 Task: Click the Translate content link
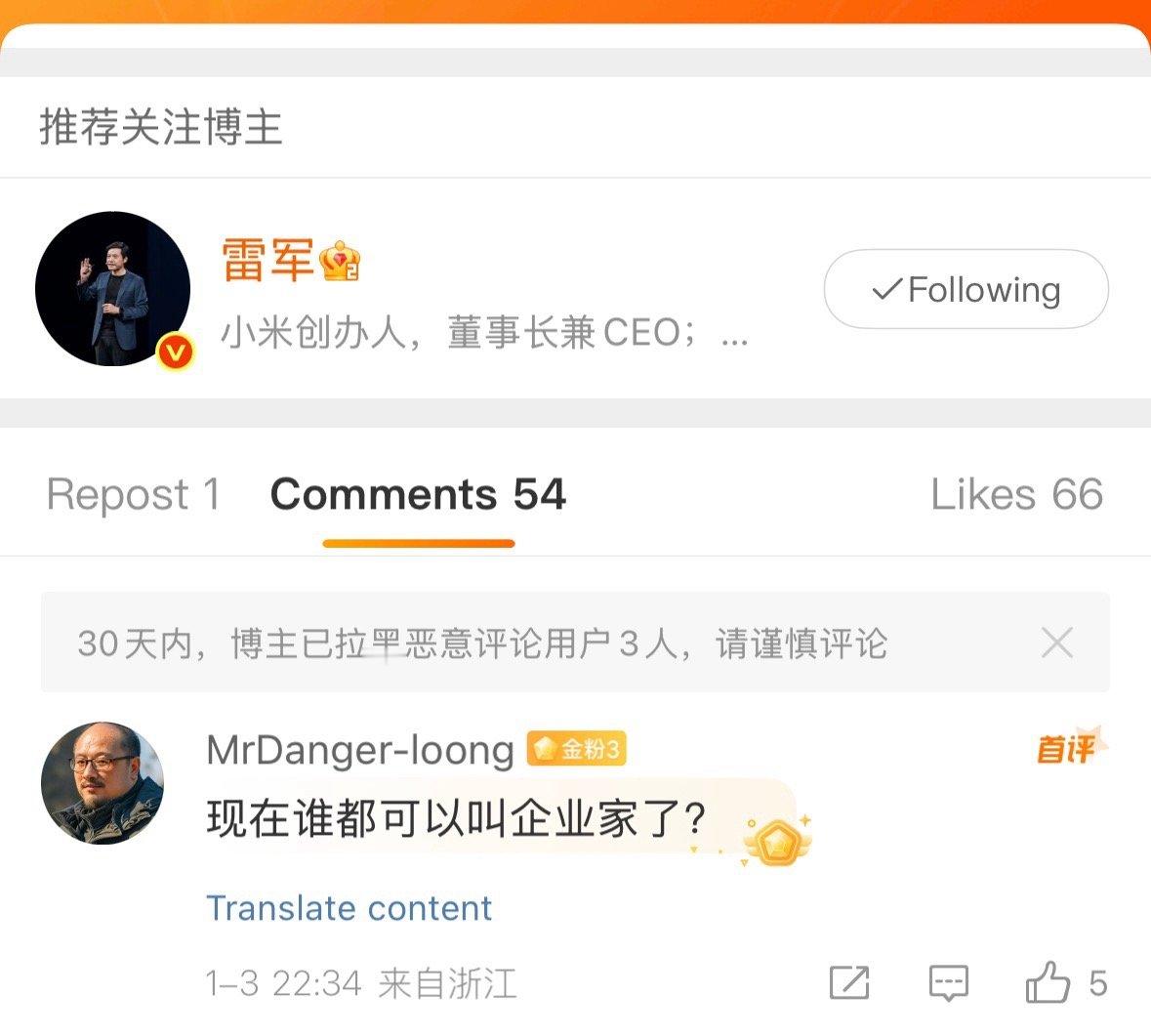(x=349, y=908)
